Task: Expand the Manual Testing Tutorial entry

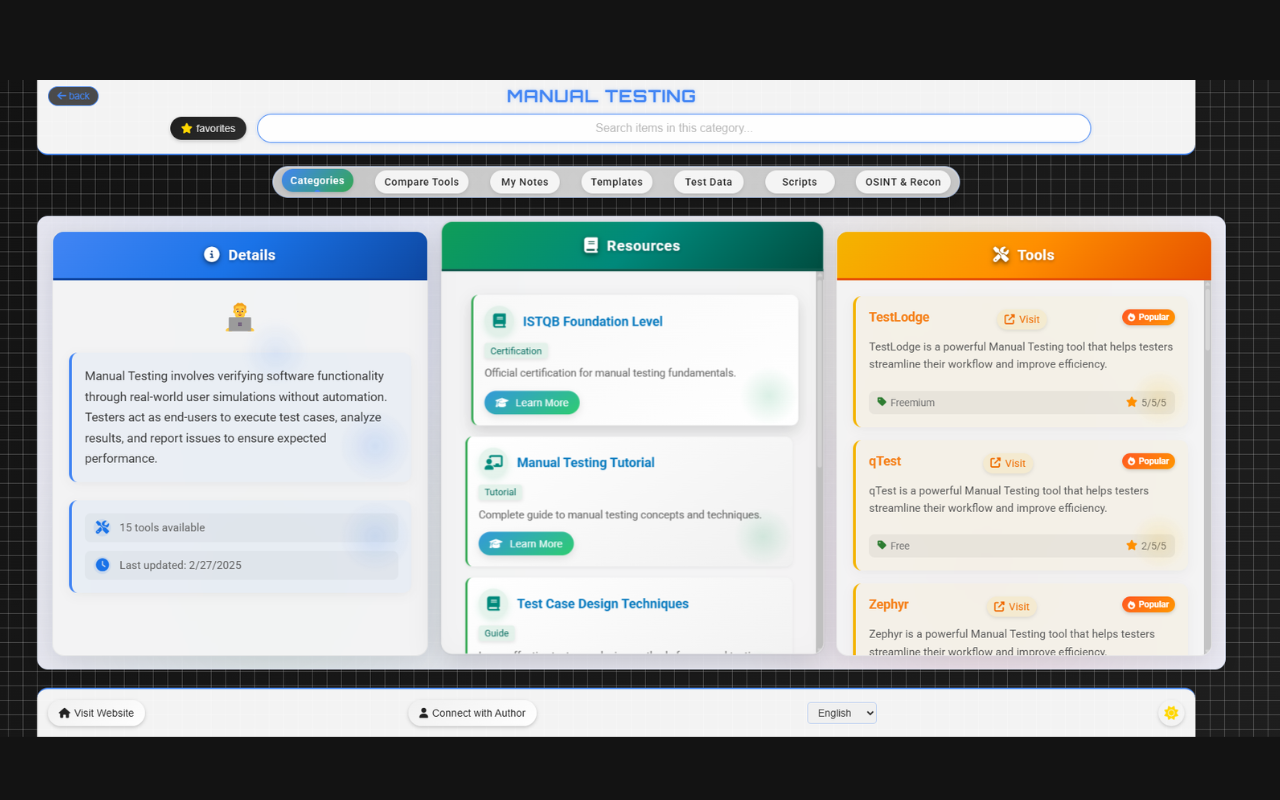Action: [585, 462]
